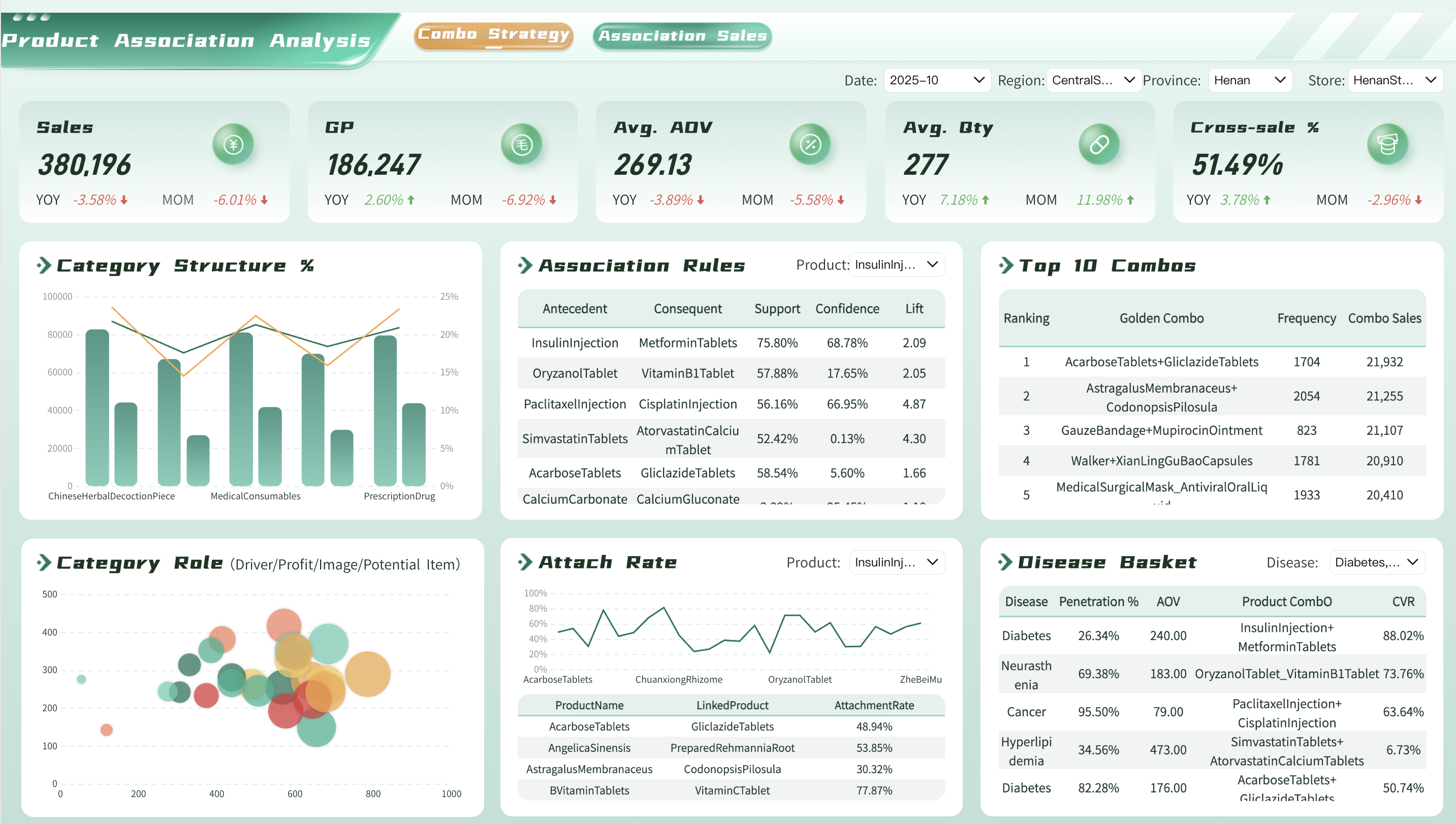Click the arrow icon beside Category Structure title

[44, 265]
